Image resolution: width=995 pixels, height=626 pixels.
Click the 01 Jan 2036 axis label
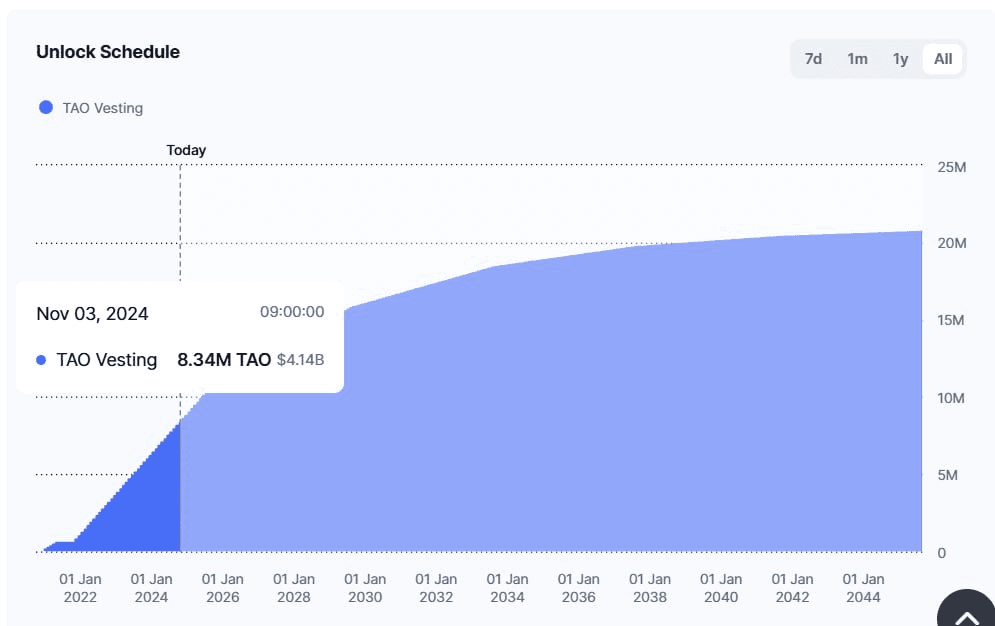578,588
